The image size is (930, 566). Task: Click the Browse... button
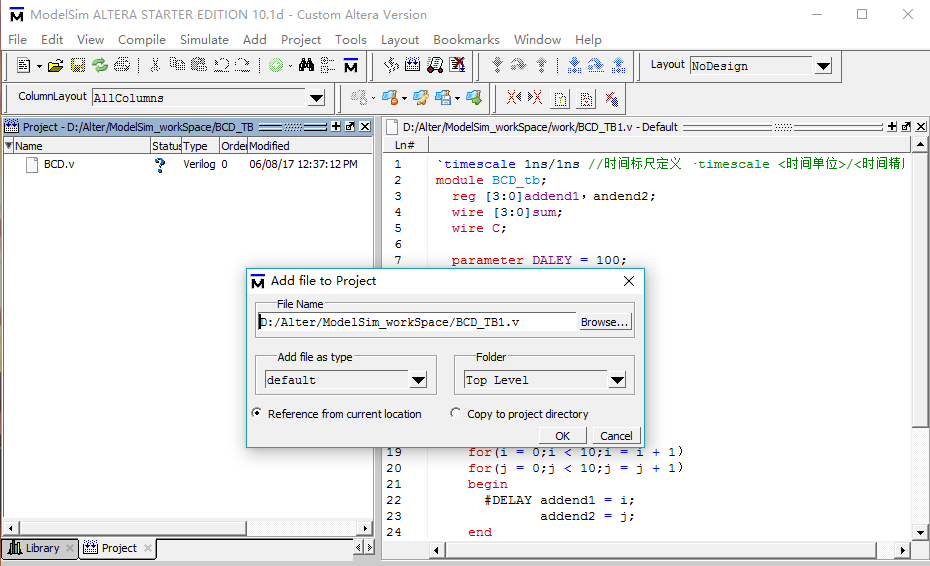point(604,322)
